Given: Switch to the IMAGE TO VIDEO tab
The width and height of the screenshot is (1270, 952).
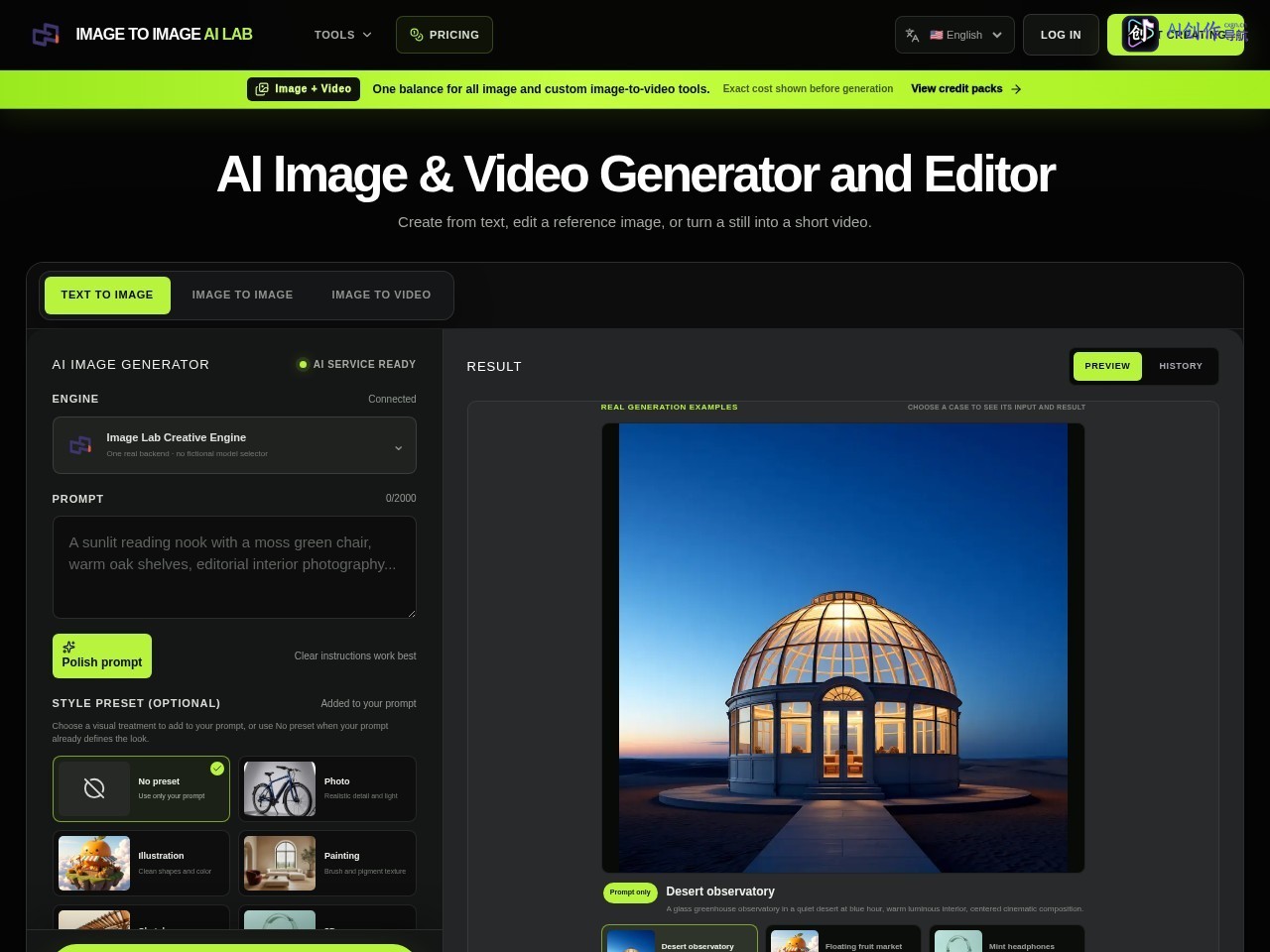Looking at the screenshot, I should tap(381, 296).
